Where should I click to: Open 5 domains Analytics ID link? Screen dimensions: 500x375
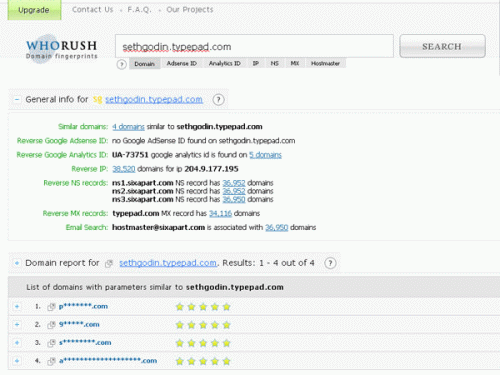click(265, 155)
